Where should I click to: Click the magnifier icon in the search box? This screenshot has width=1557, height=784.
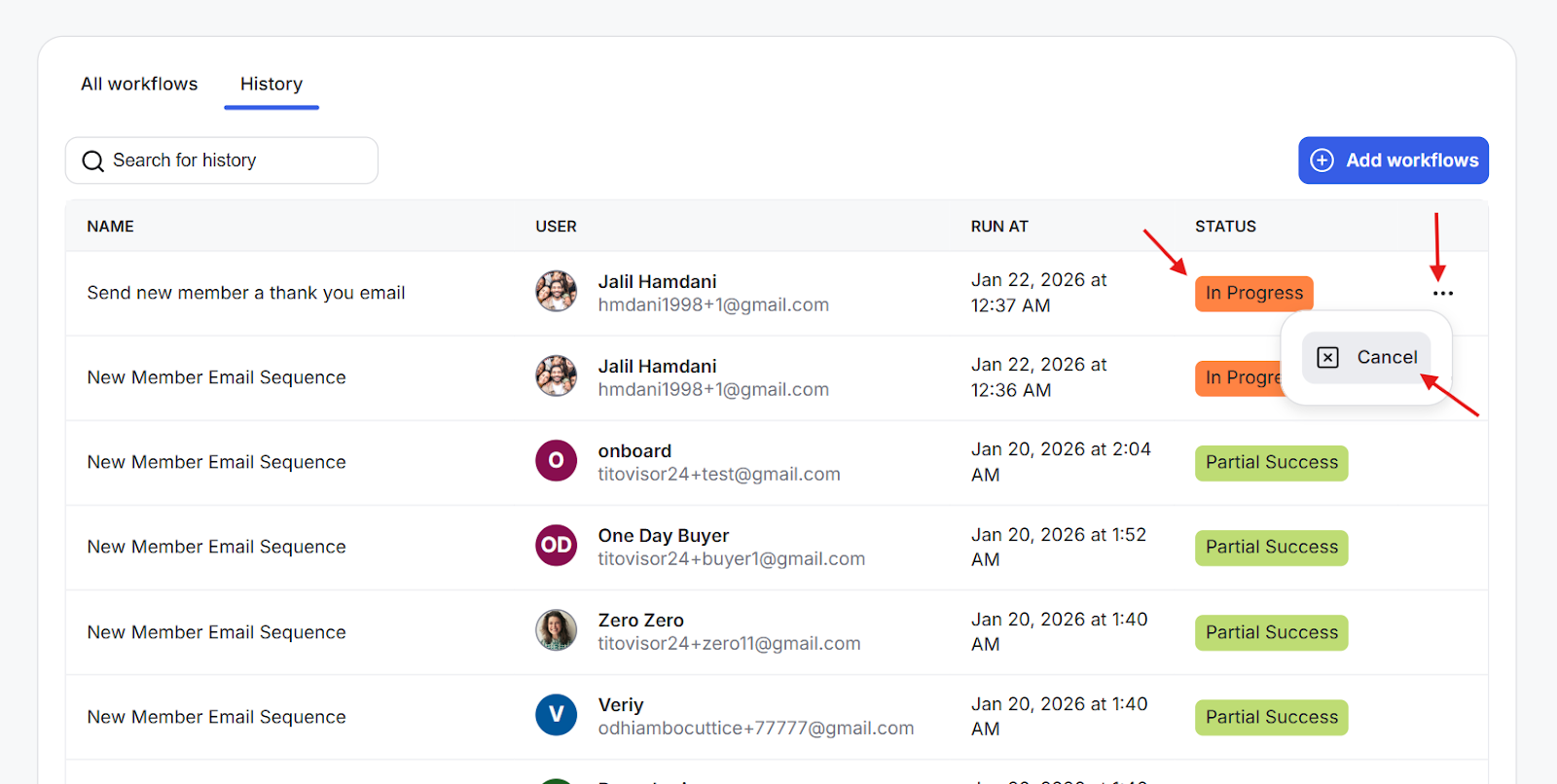(92, 160)
